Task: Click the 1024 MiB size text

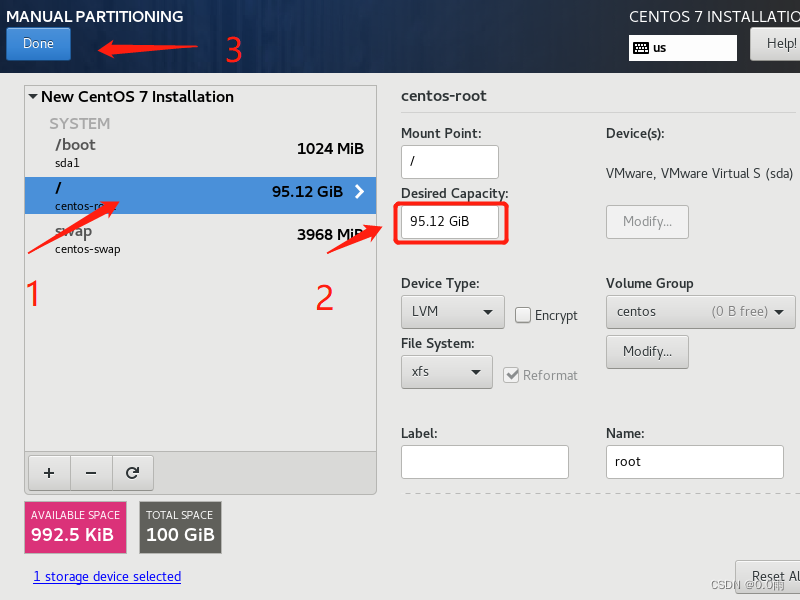Action: point(330,148)
